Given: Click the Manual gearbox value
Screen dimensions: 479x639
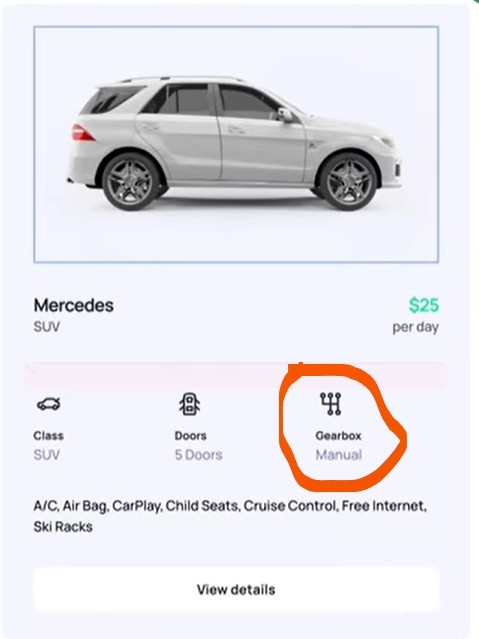Looking at the screenshot, I should 338,455.
